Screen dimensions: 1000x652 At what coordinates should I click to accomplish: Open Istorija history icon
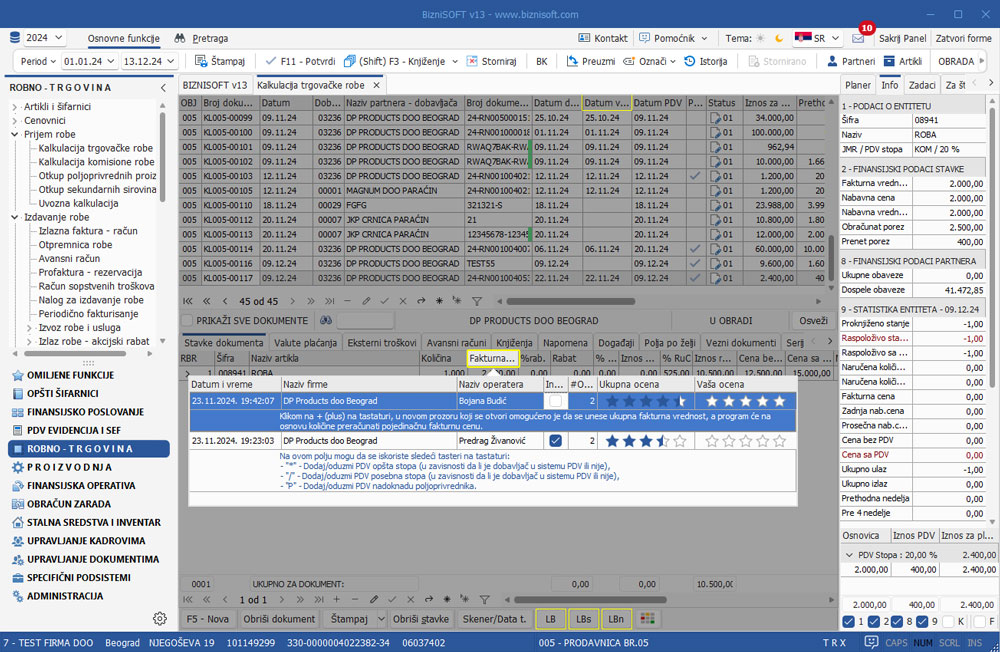click(x=690, y=61)
